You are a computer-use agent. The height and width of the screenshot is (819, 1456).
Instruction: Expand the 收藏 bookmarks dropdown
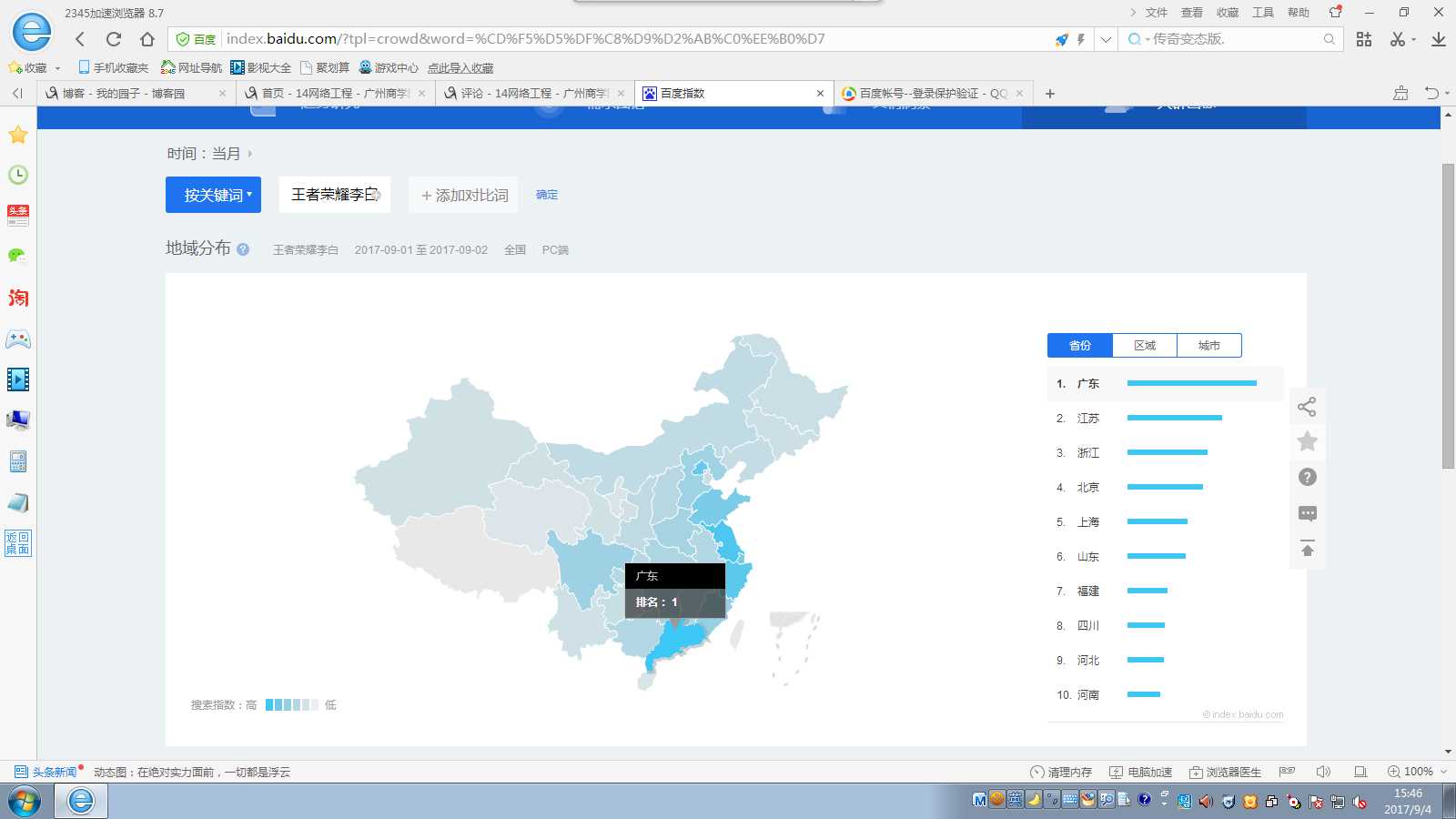point(57,68)
